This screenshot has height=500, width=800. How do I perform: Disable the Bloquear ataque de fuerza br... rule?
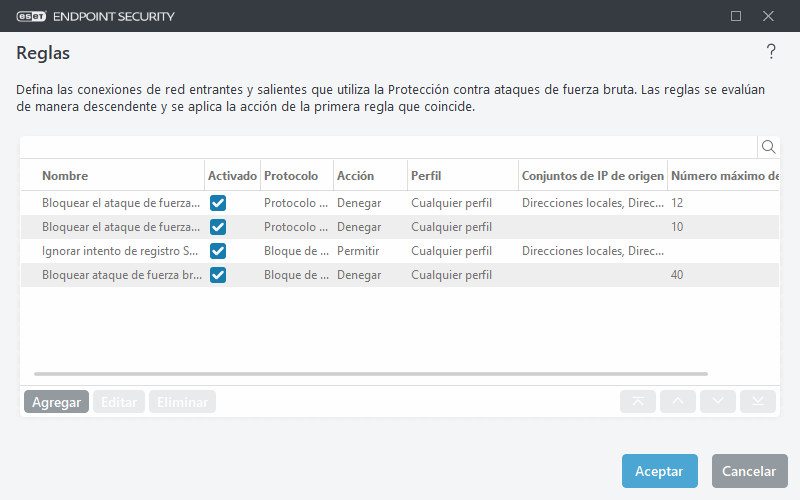coord(218,275)
